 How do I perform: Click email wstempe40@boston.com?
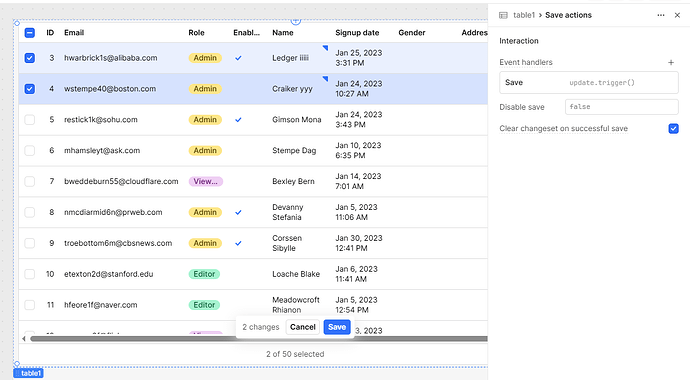(110, 89)
